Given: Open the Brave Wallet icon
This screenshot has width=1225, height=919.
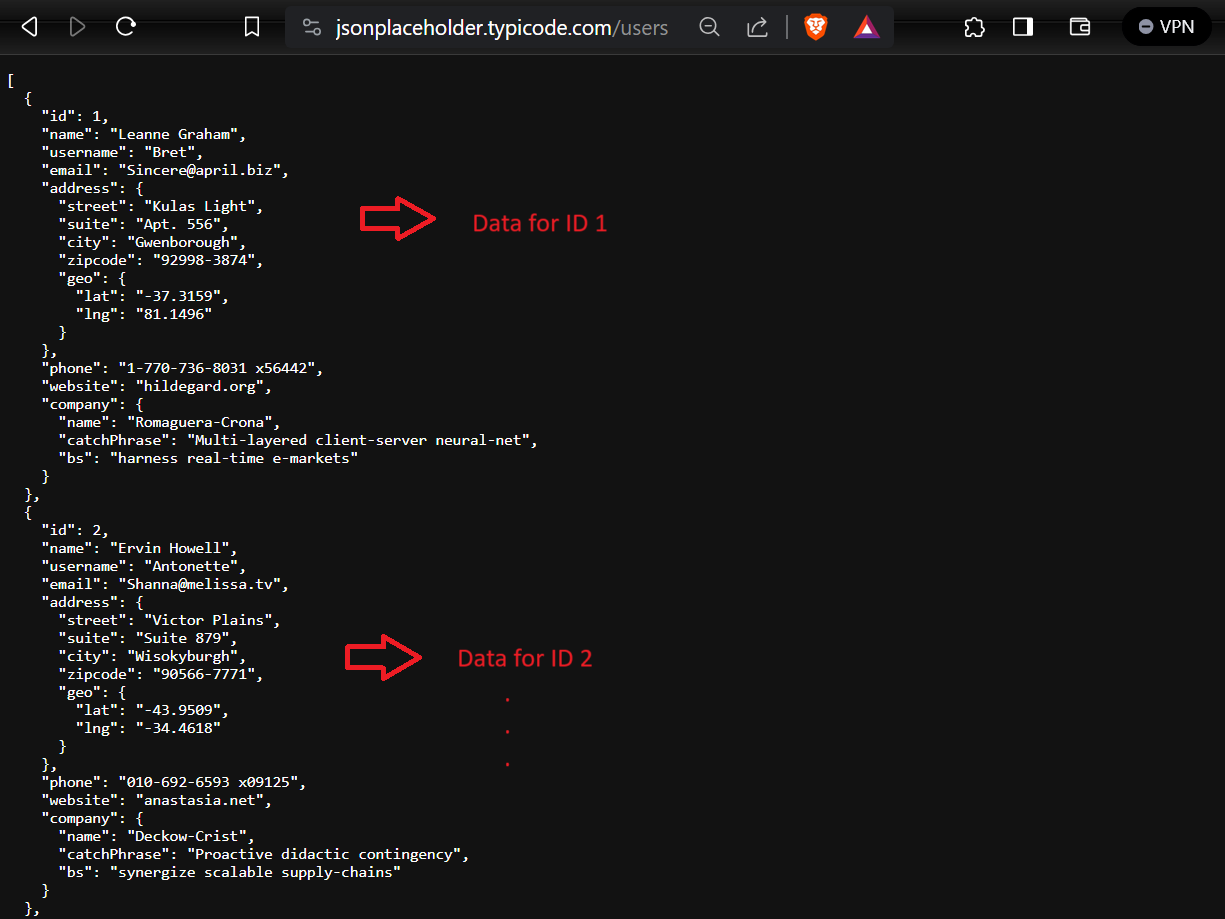Looking at the screenshot, I should click(x=1079, y=27).
